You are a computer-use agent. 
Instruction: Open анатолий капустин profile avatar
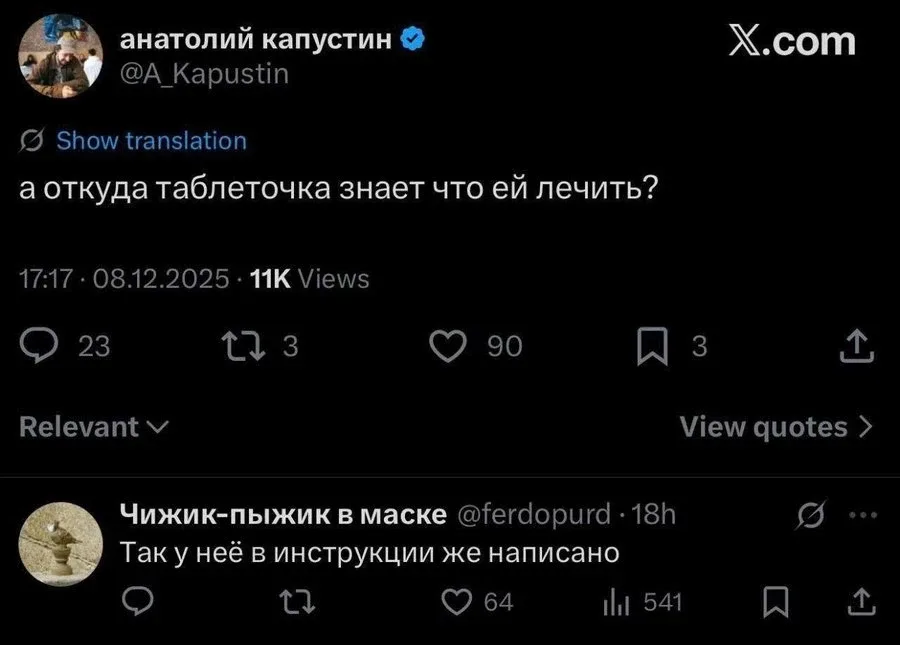pyautogui.click(x=60, y=55)
